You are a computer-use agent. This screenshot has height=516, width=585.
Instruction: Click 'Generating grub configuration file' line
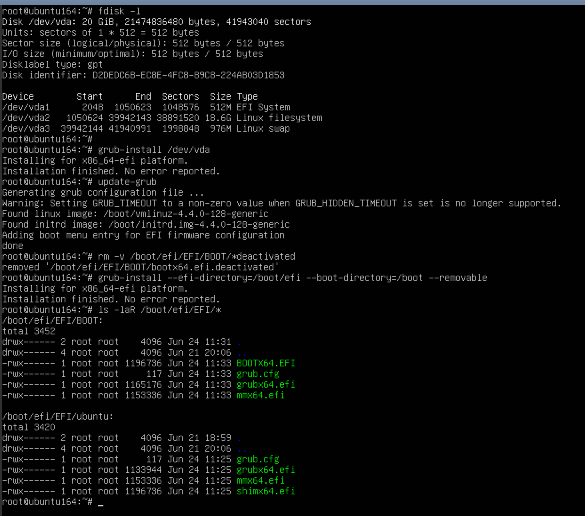[103, 193]
